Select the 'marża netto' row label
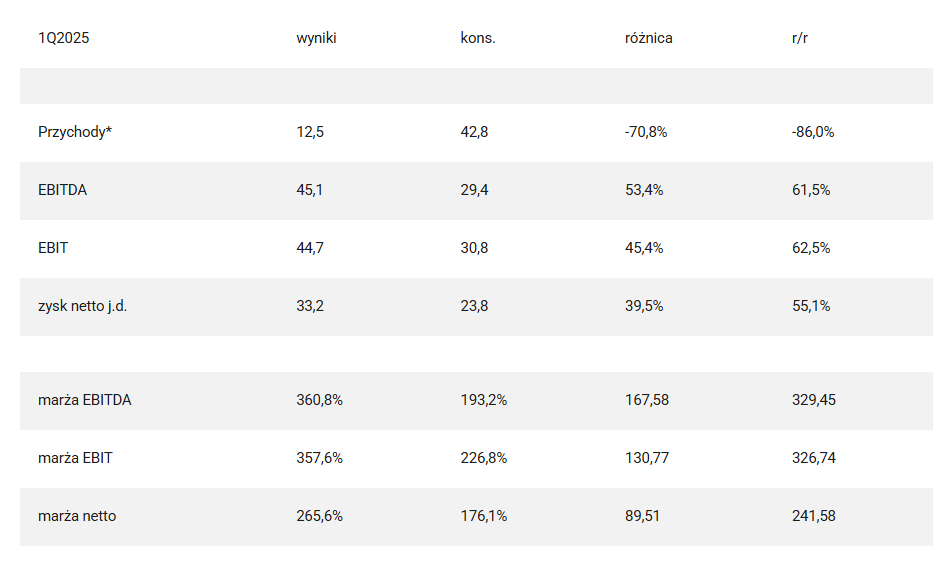This screenshot has width=942, height=571. coord(77,516)
